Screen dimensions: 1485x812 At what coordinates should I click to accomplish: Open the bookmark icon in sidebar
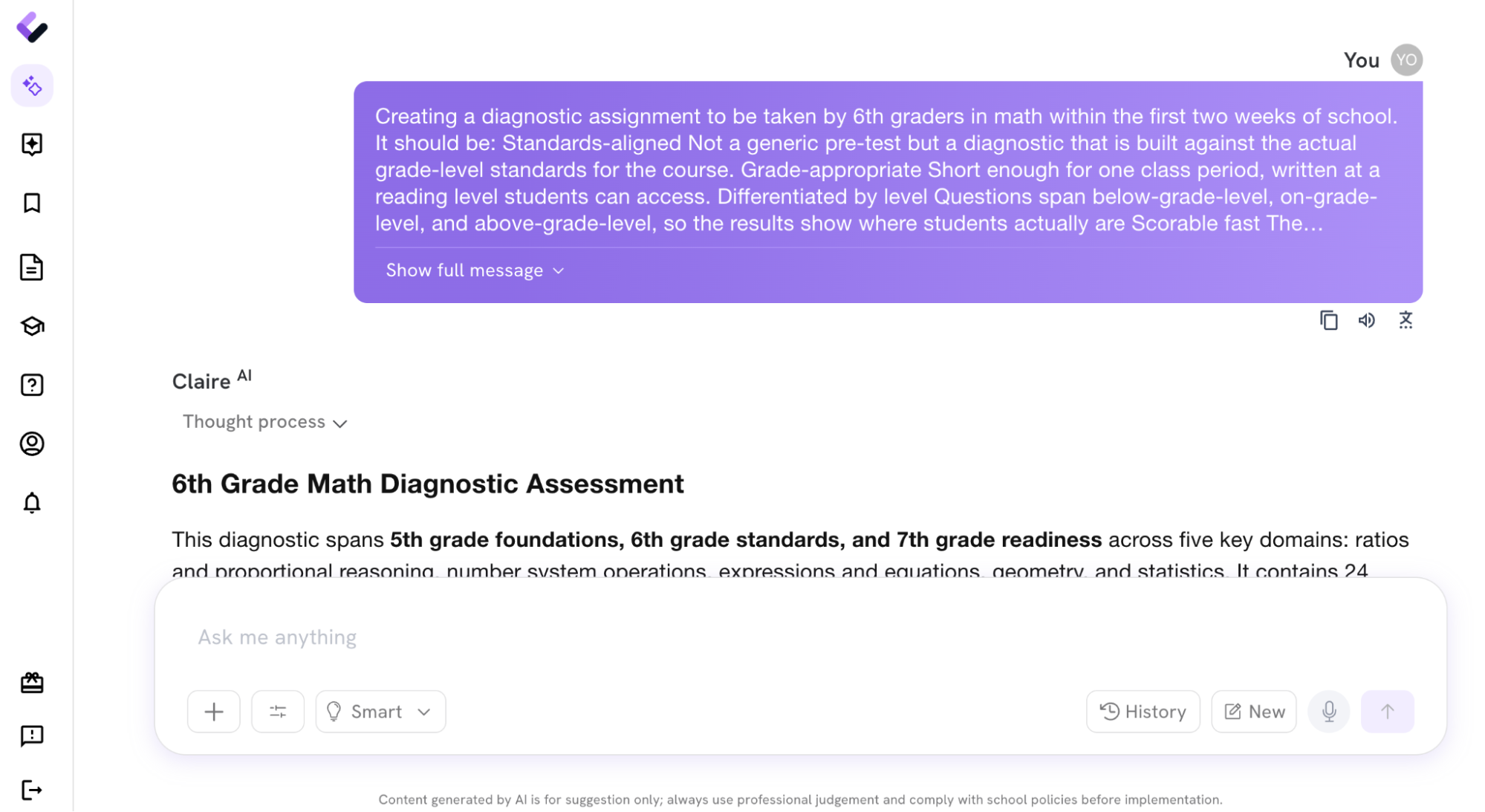tap(32, 203)
